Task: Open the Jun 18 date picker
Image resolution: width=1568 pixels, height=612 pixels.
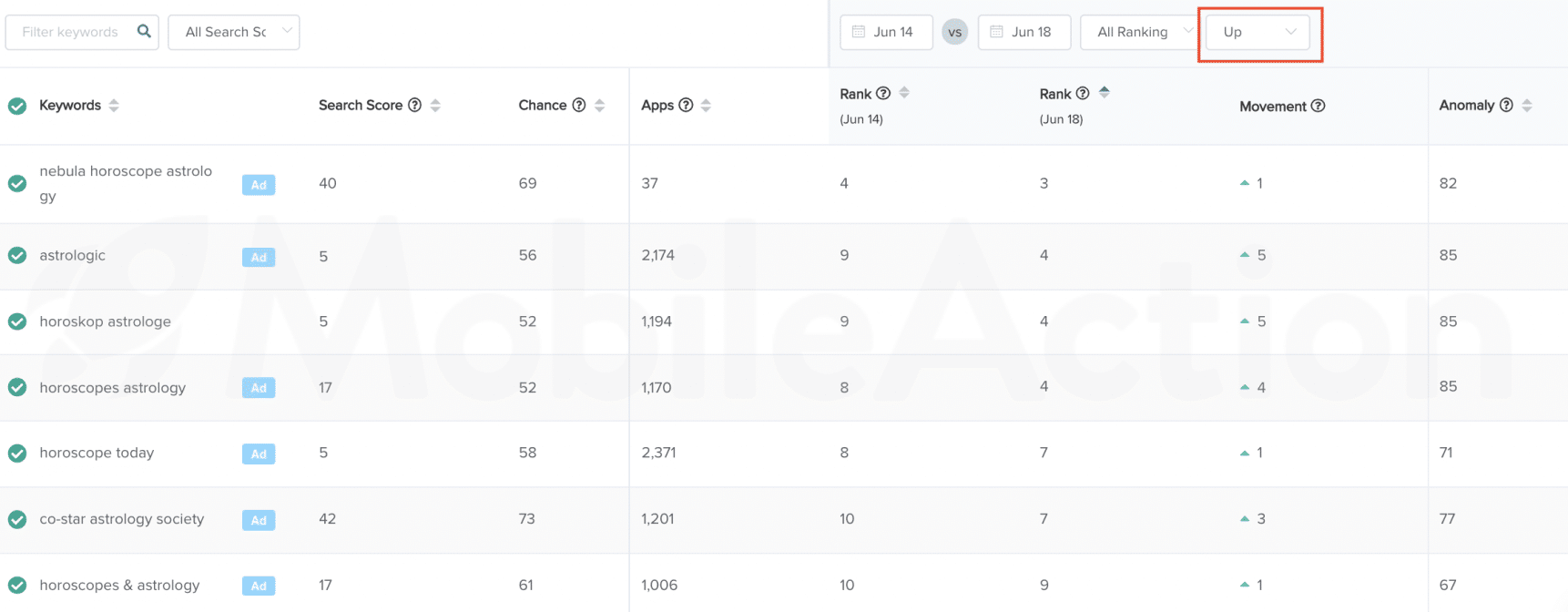Action: [1023, 32]
